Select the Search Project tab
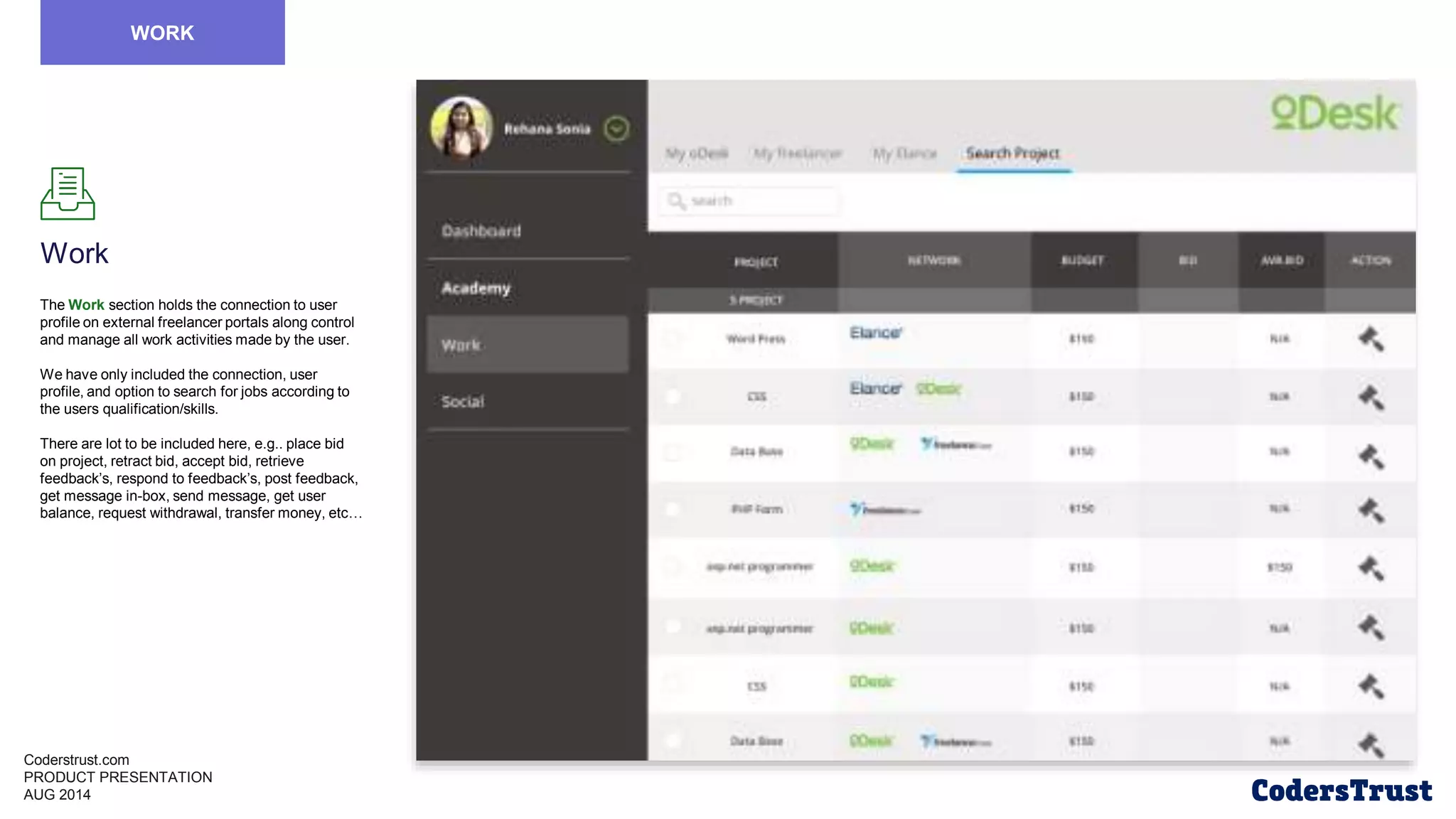Viewport: 1456px width, 819px height. click(1013, 154)
